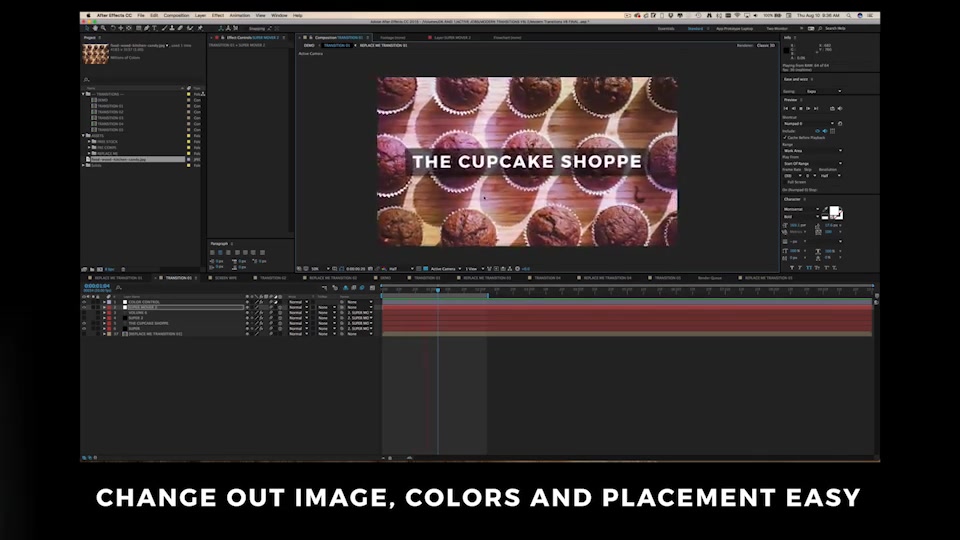Expand the FREE STOCK folder
Image resolution: width=960 pixels, height=540 pixels.
point(89,141)
